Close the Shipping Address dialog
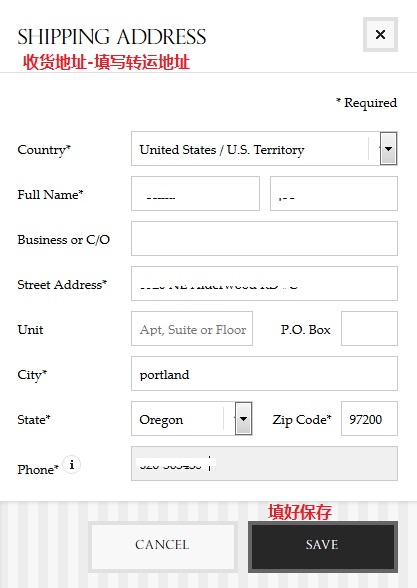Image resolution: width=417 pixels, height=588 pixels. coord(380,34)
